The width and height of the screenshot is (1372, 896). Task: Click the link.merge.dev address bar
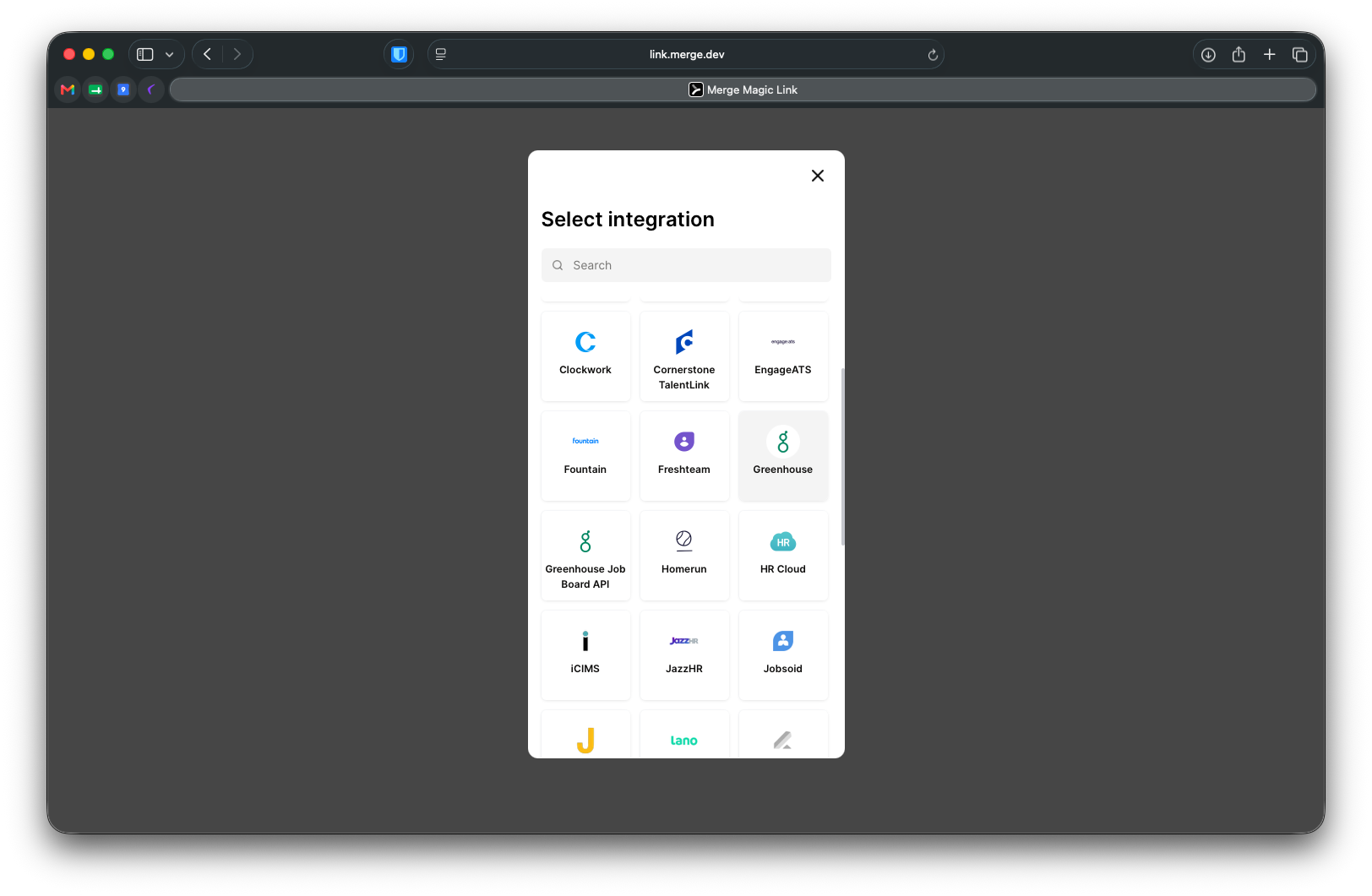(x=686, y=54)
